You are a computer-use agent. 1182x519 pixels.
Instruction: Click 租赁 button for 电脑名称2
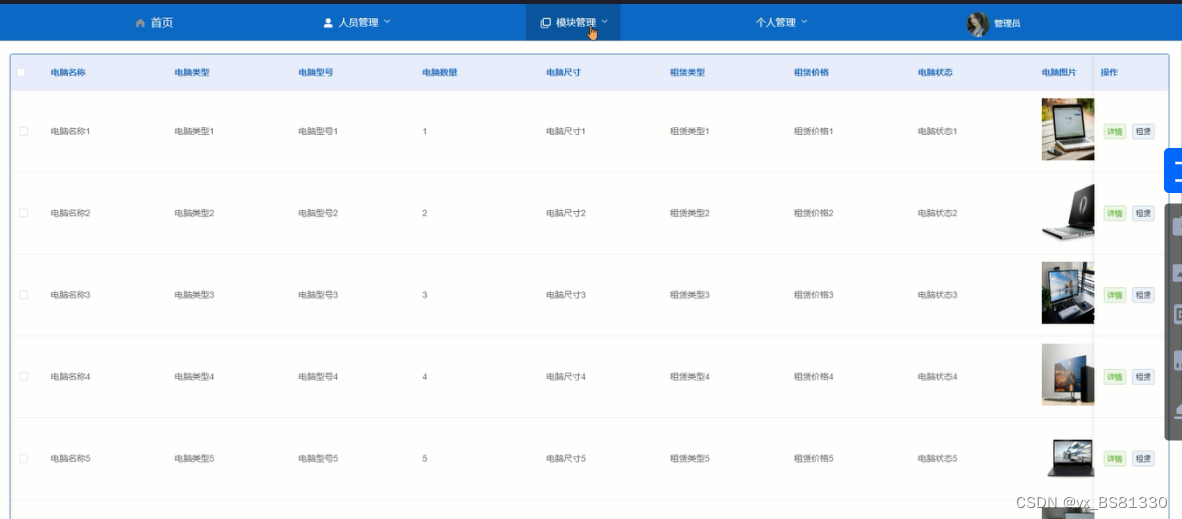1143,213
